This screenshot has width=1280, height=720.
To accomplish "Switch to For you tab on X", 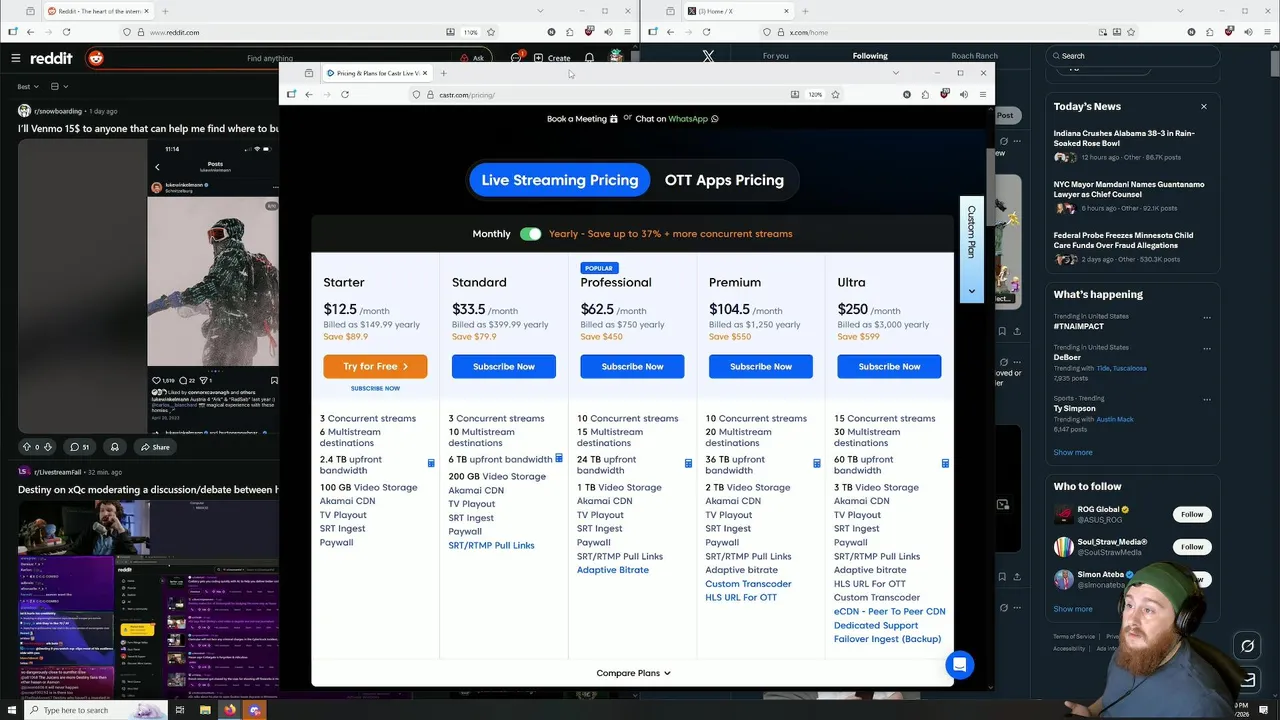I will (x=776, y=56).
